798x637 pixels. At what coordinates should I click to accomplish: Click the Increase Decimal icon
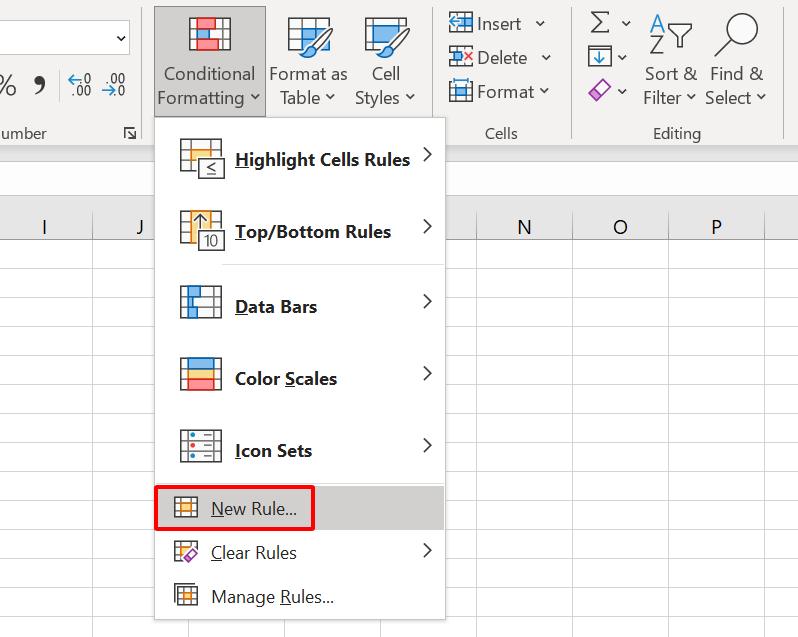pos(80,84)
